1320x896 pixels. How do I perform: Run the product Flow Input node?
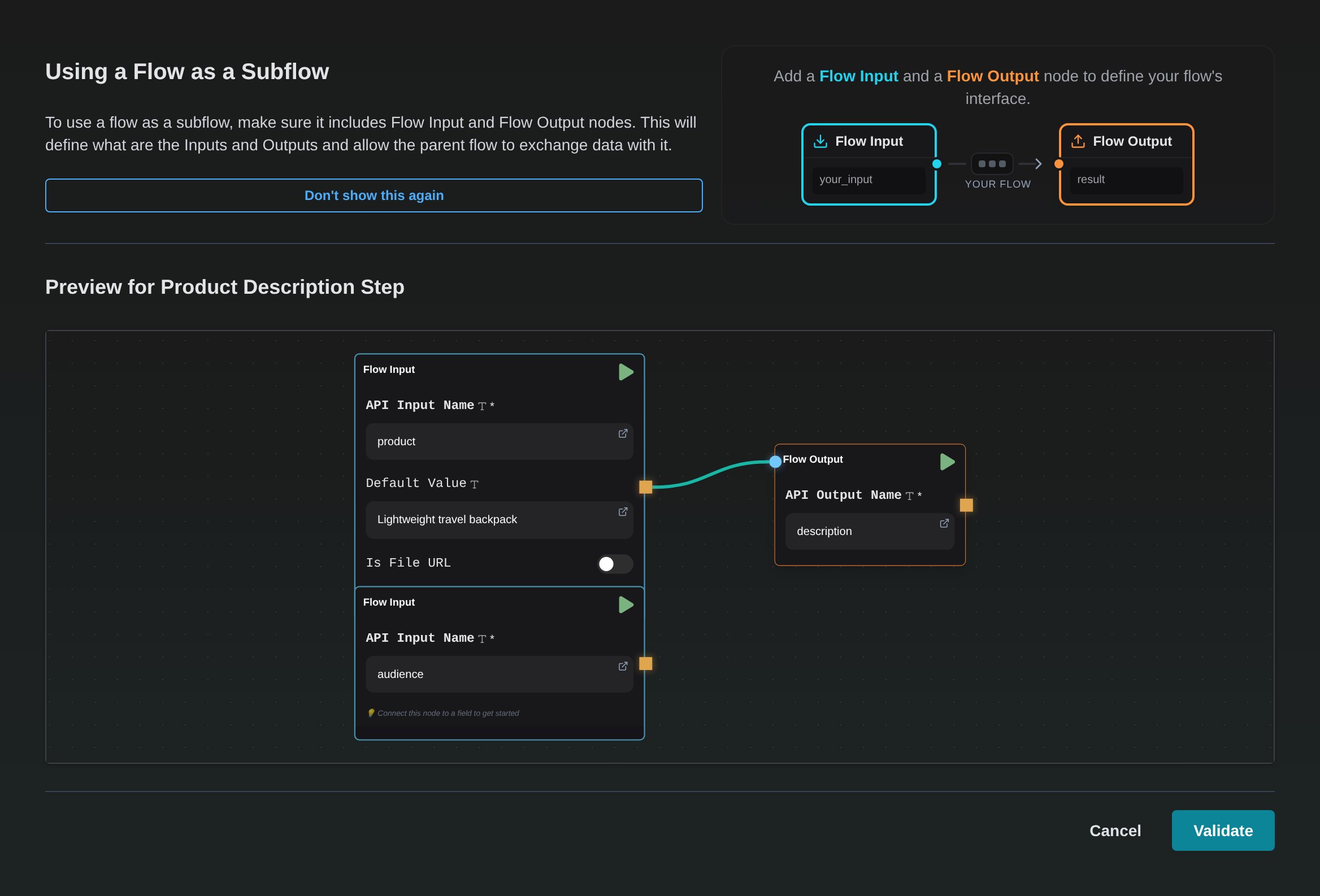pyautogui.click(x=626, y=372)
